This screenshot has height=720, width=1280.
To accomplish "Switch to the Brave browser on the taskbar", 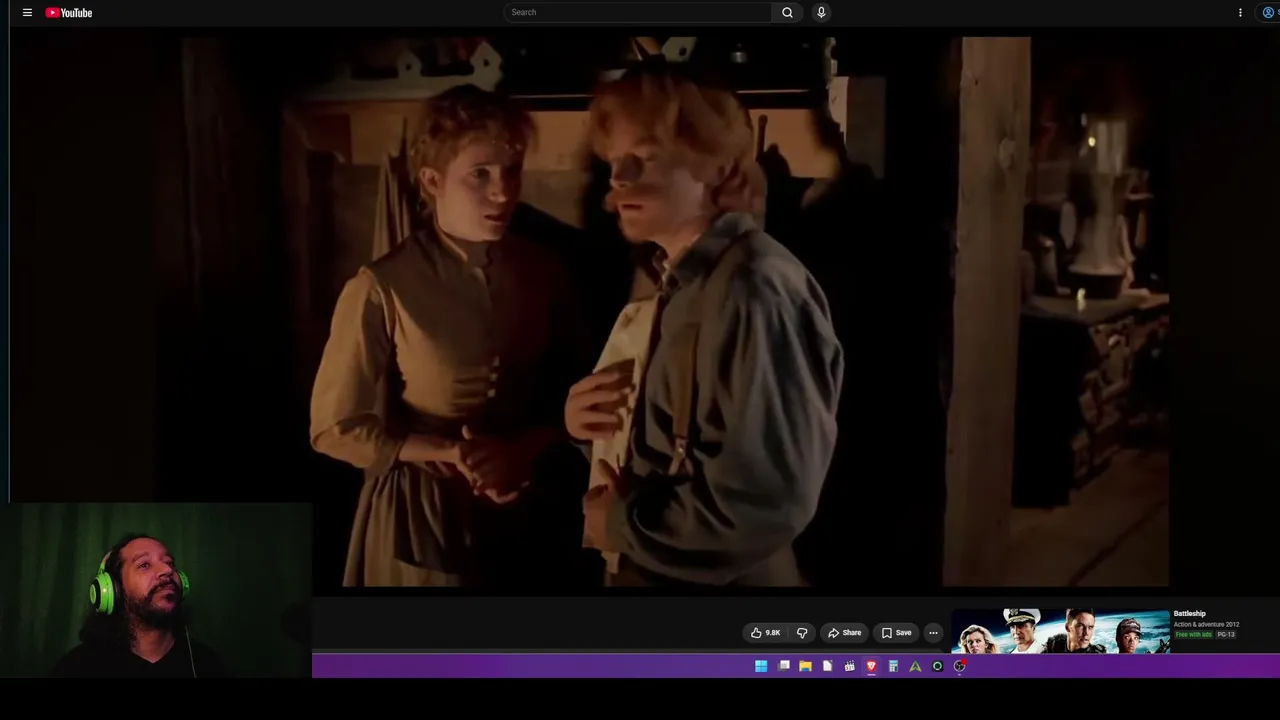I will click(871, 666).
